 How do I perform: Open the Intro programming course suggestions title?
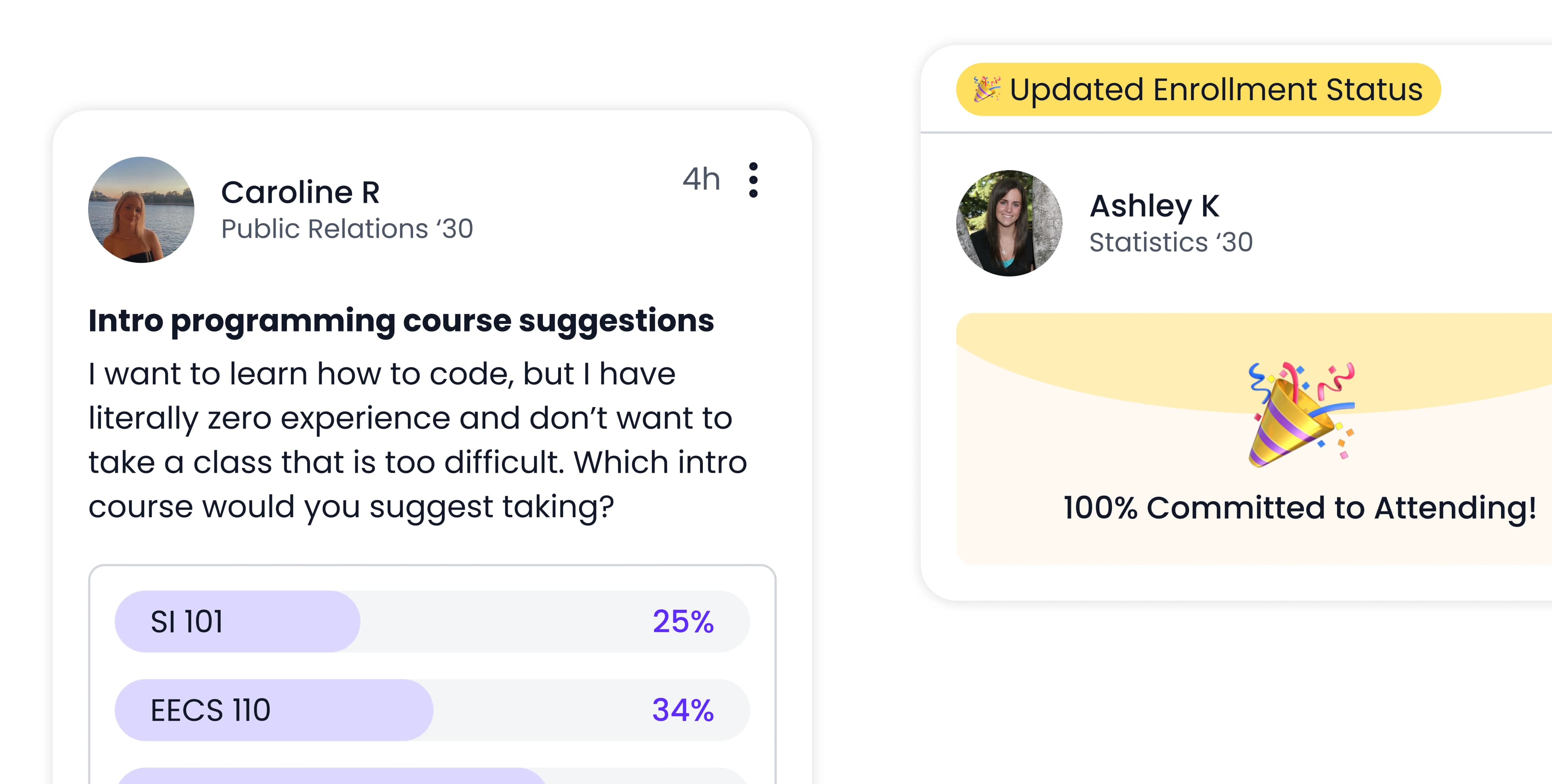pyautogui.click(x=401, y=320)
